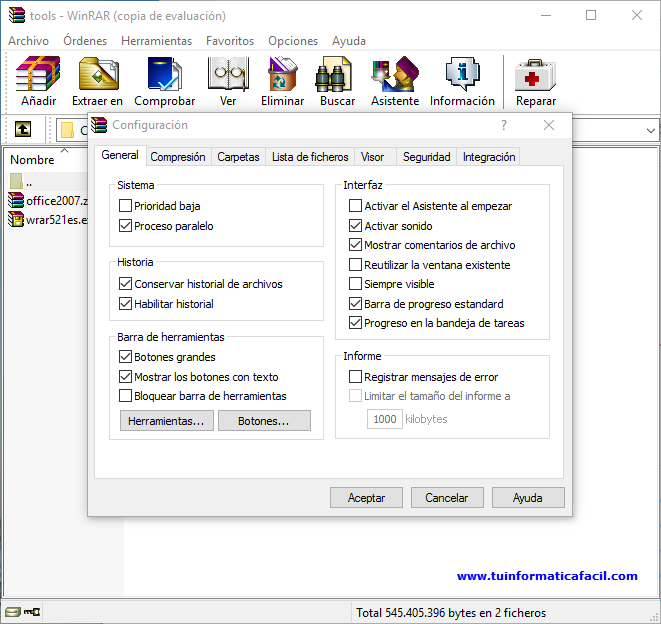Switch to Lista de ficheros tab
Viewport: 661px width, 624px height.
click(310, 157)
